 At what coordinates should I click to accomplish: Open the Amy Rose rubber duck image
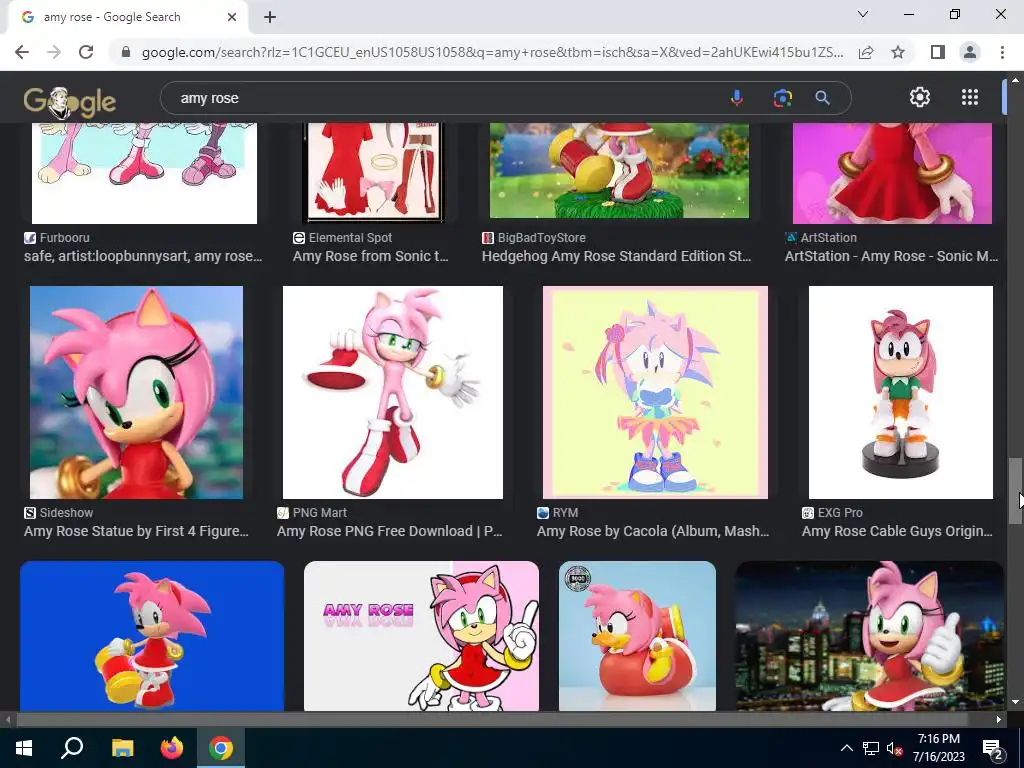click(x=637, y=635)
